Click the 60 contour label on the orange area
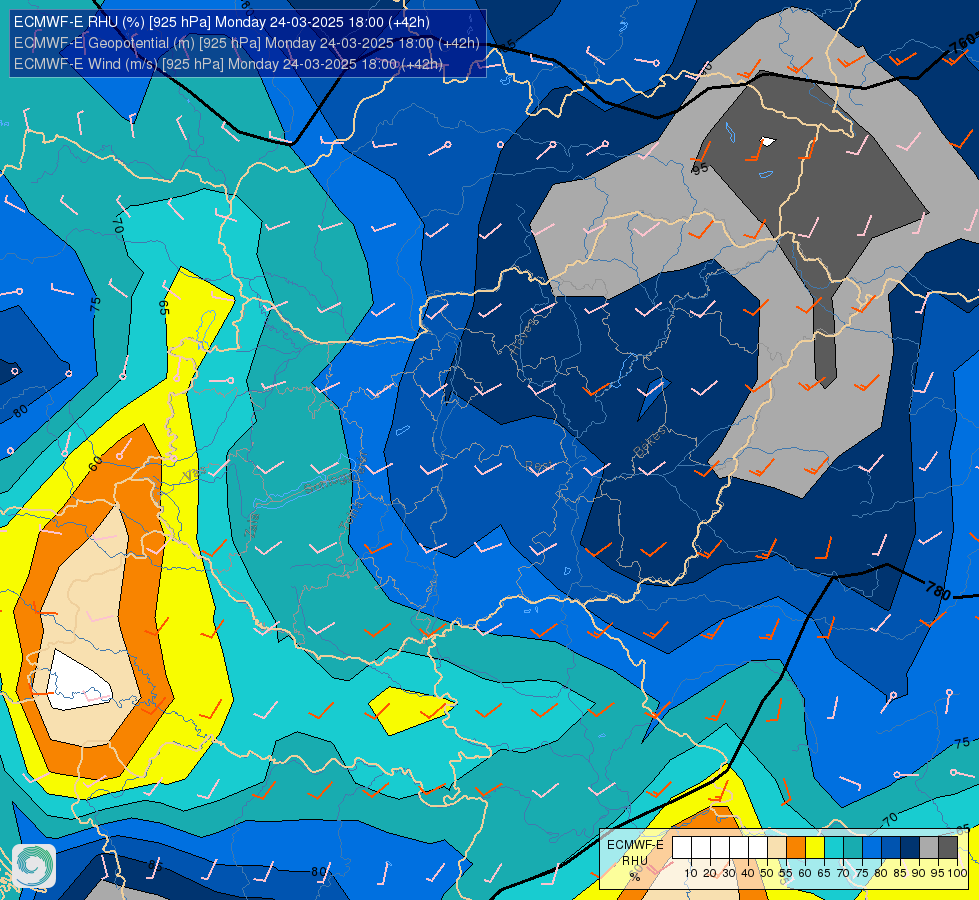The width and height of the screenshot is (979, 900). coord(95,464)
